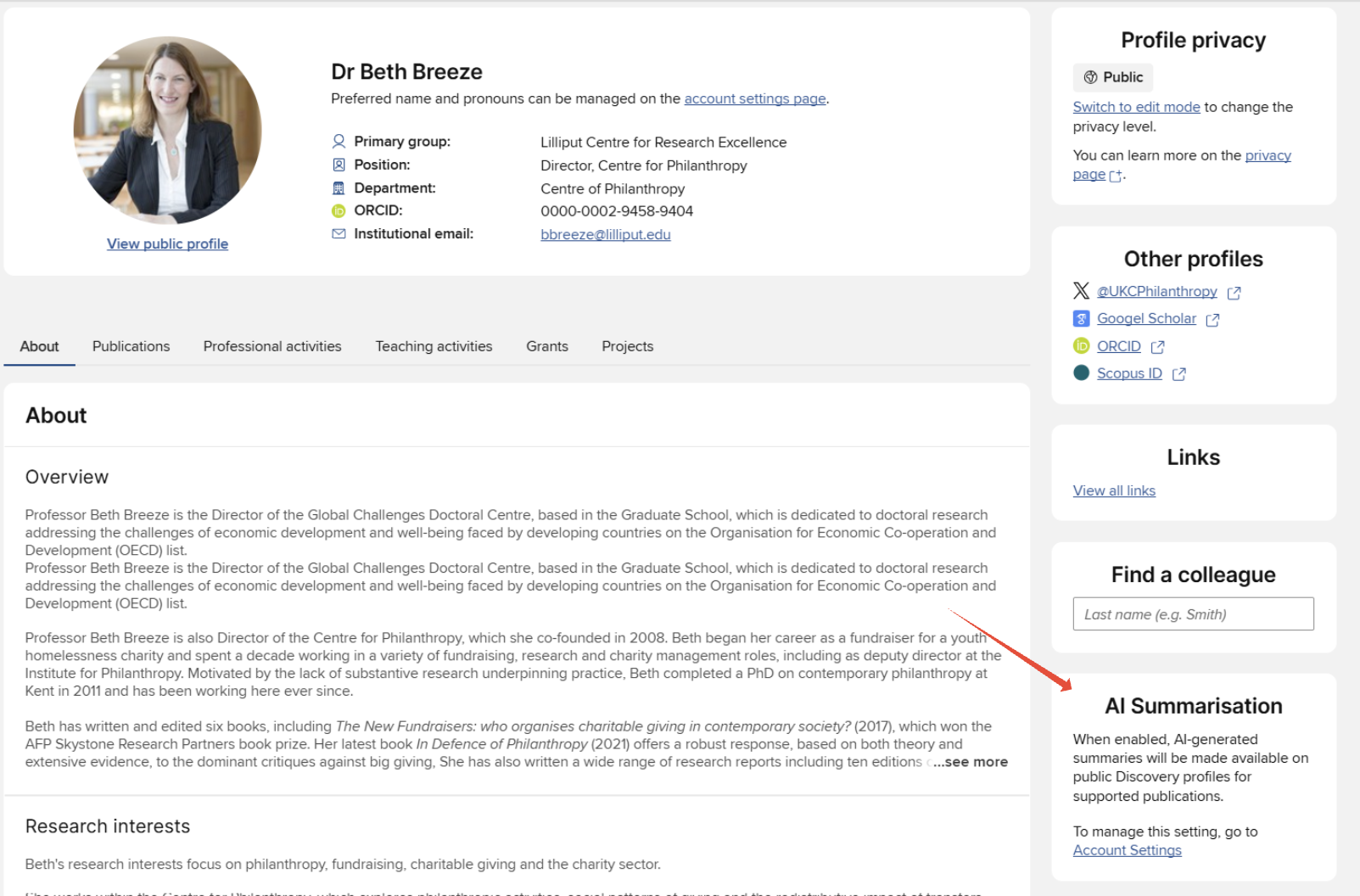Screen dimensions: 1360x896
Task: Click the Find a colleague search field
Action: click(x=1193, y=614)
